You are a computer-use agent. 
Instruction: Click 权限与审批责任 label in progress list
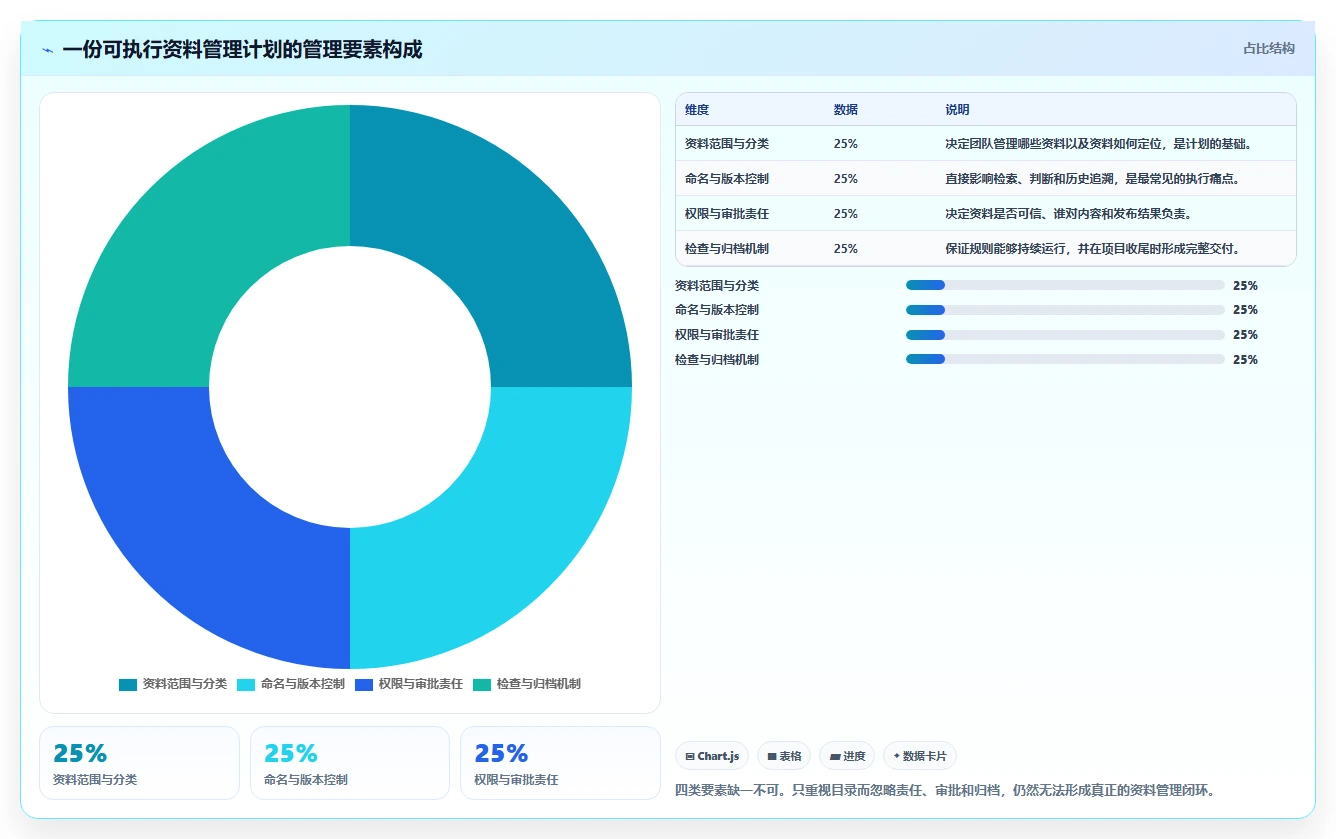(717, 335)
